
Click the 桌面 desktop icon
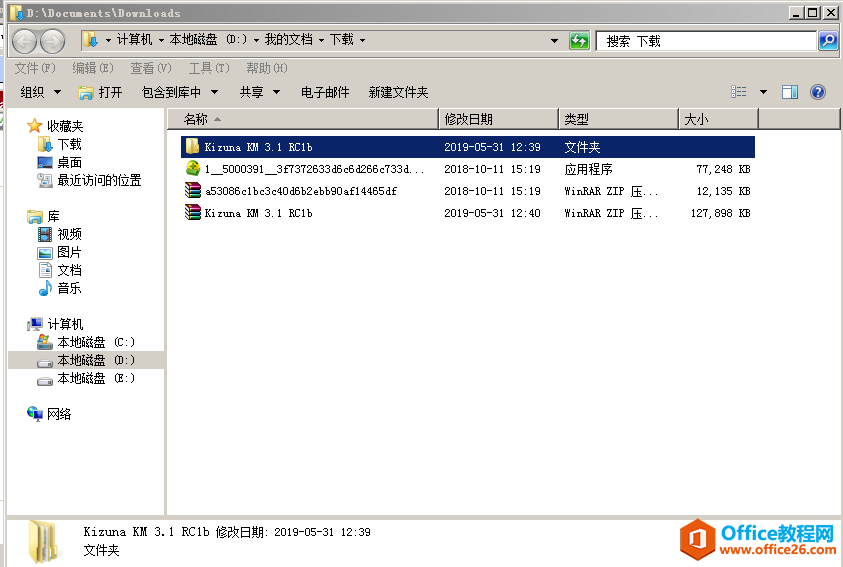pos(45,162)
